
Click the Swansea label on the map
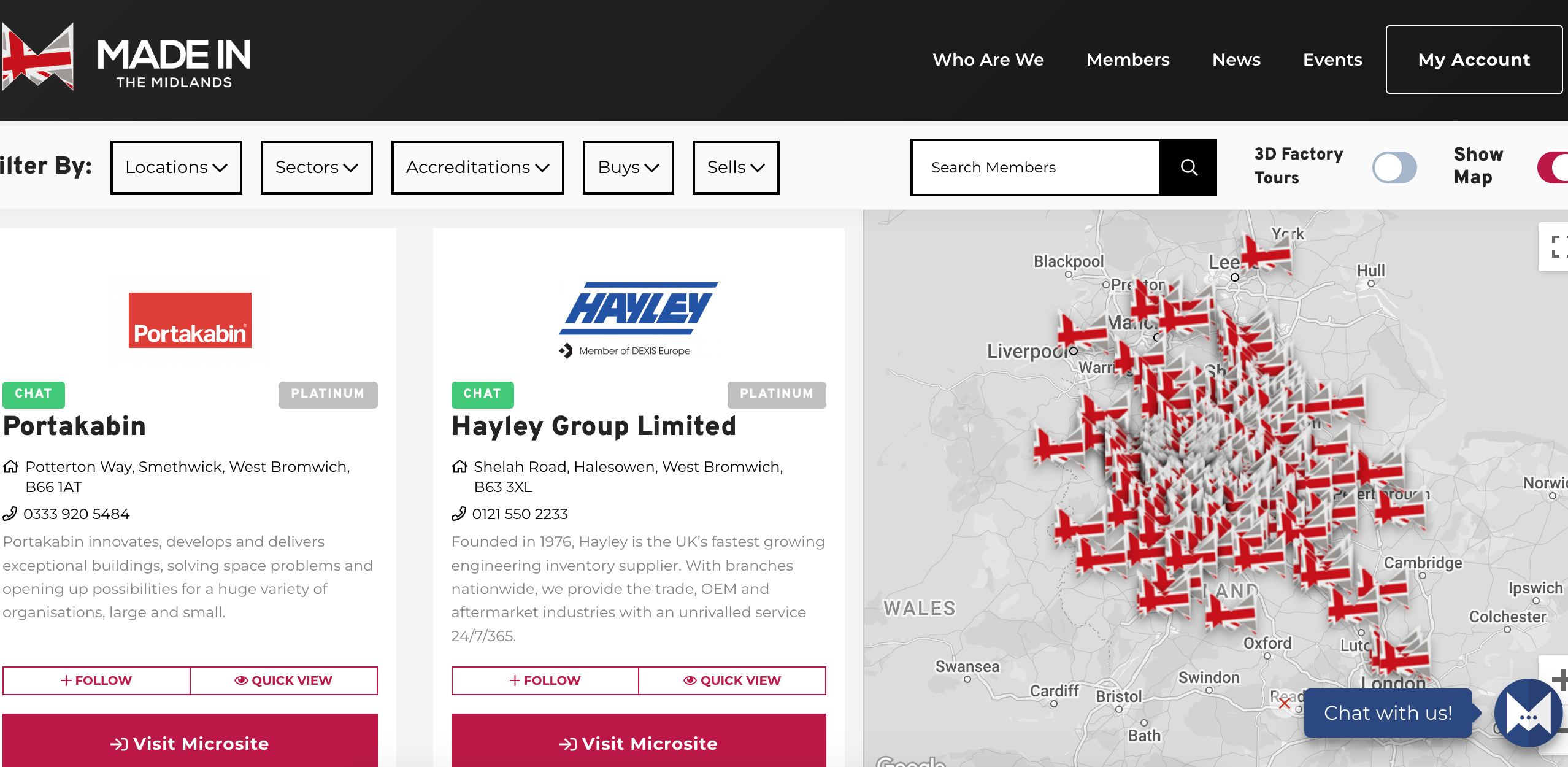[967, 666]
